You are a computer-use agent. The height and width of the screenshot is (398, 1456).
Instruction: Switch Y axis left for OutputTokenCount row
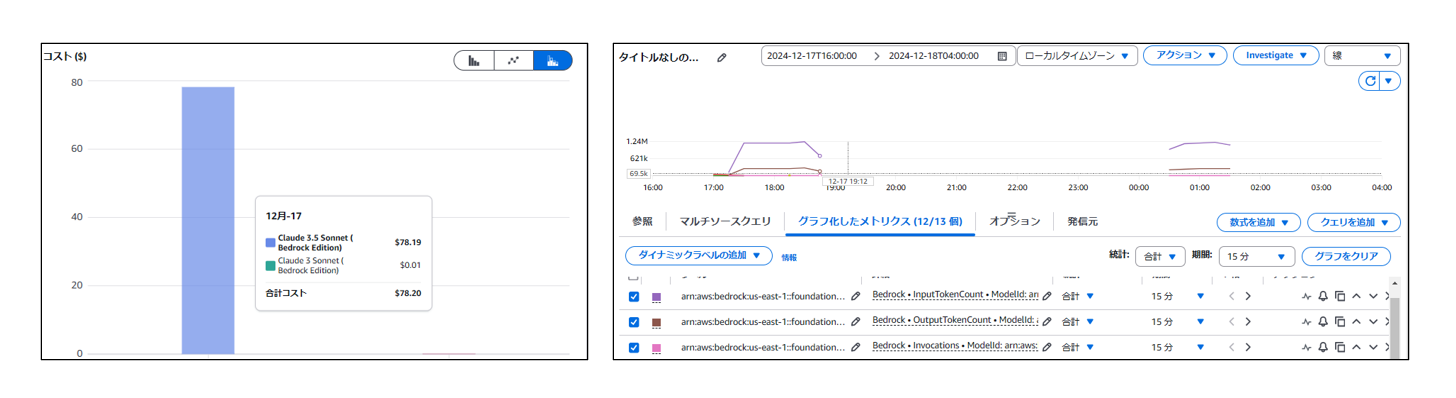pyautogui.click(x=1232, y=322)
